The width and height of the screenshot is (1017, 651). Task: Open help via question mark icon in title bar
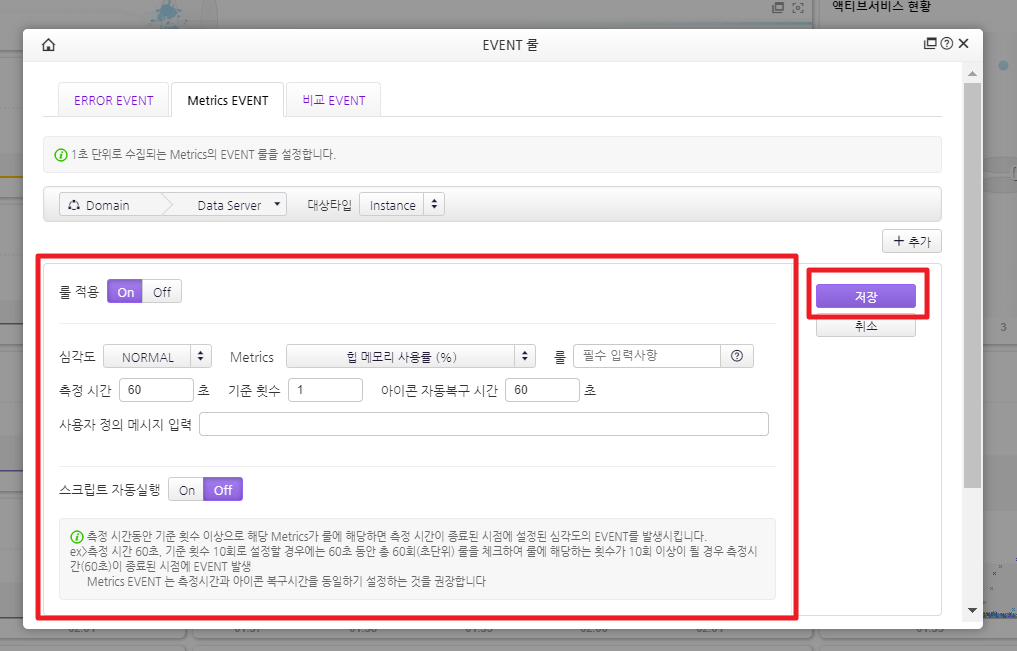point(946,44)
